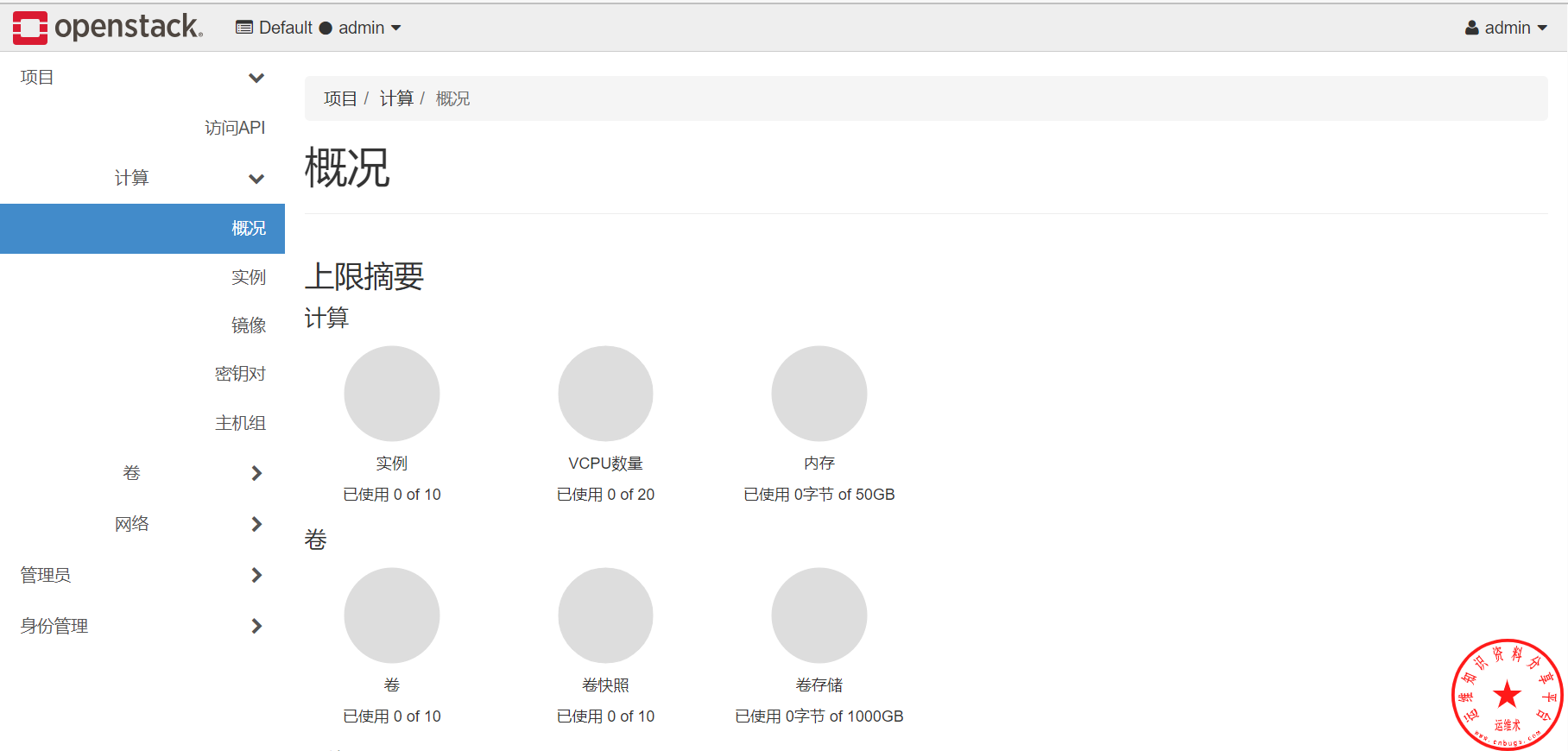Expand the 身份管理 sidebar section
This screenshot has width=1568, height=751.
tap(142, 626)
